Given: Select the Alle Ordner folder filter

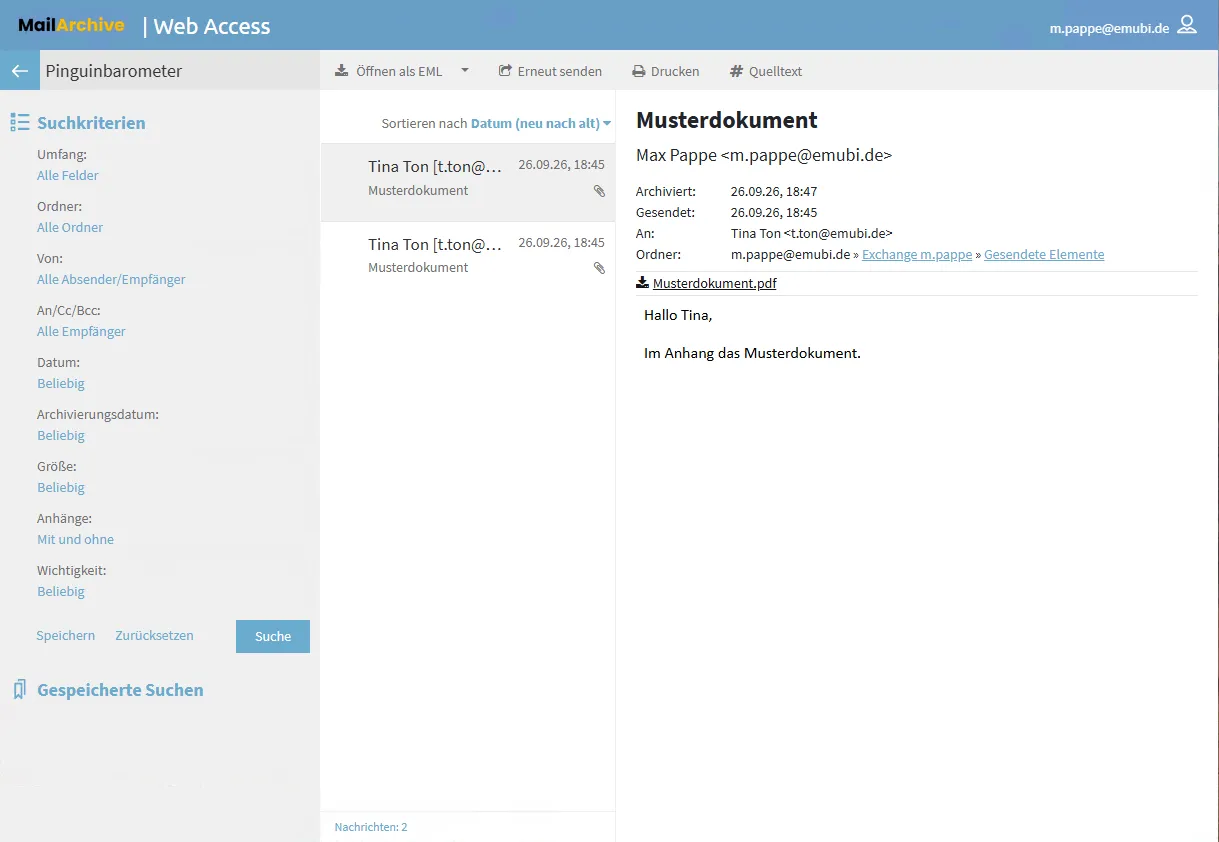Looking at the screenshot, I should pyautogui.click(x=70, y=227).
